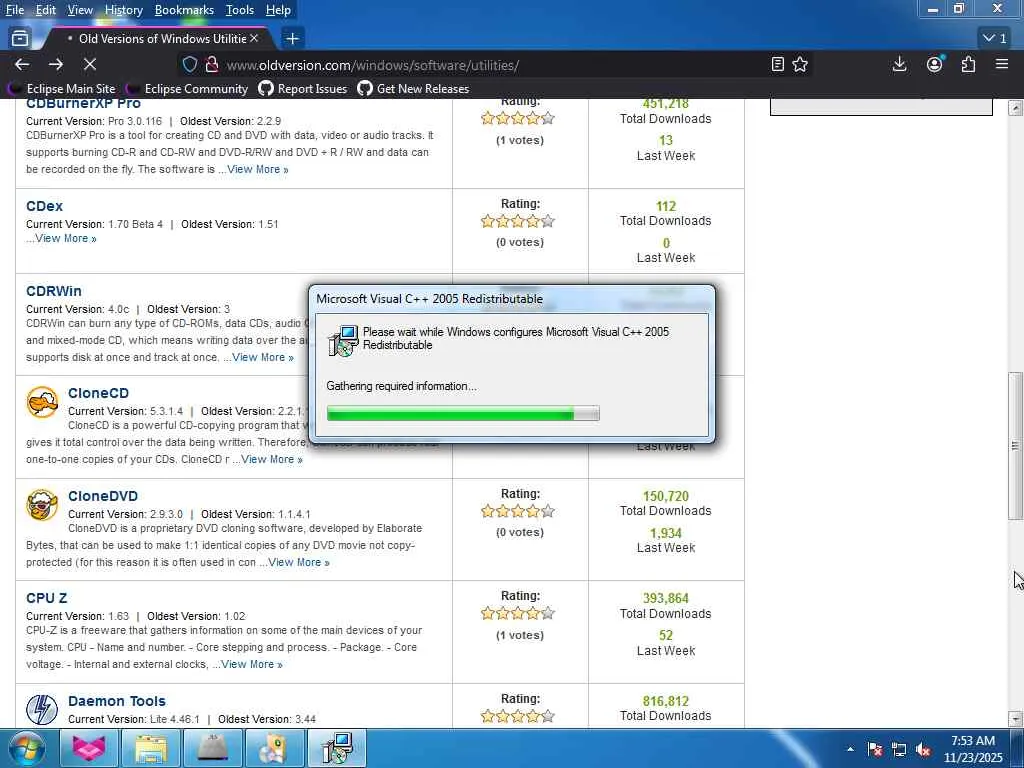
Task: Rate CloneDVD using its star rating
Action: [x=518, y=511]
